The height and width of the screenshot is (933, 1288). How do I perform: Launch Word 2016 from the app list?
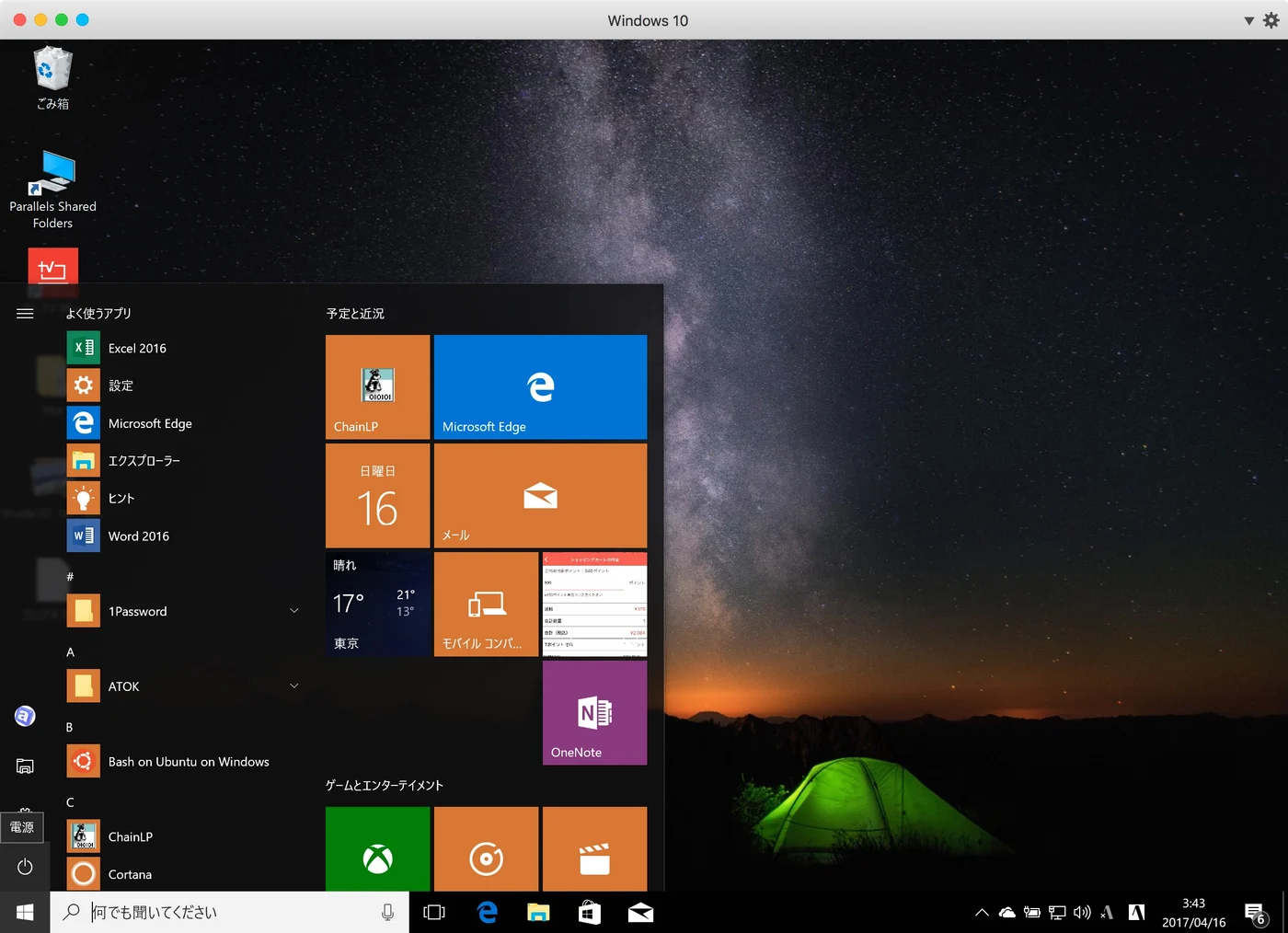pos(184,536)
